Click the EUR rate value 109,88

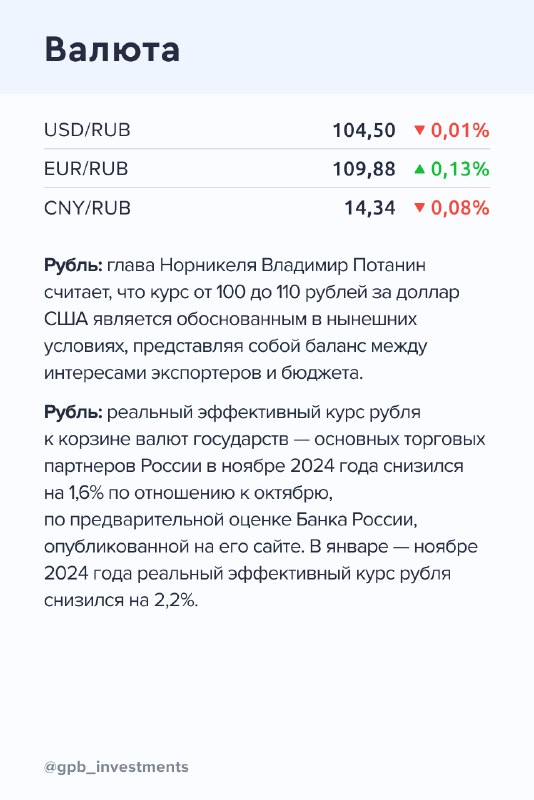pyautogui.click(x=364, y=169)
